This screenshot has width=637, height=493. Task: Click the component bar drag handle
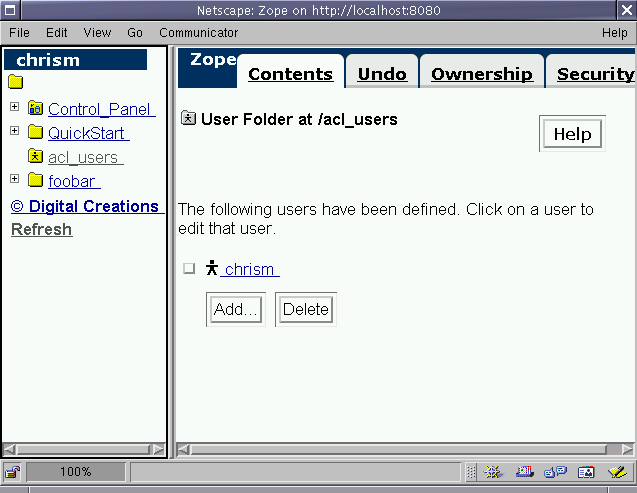click(x=471, y=472)
